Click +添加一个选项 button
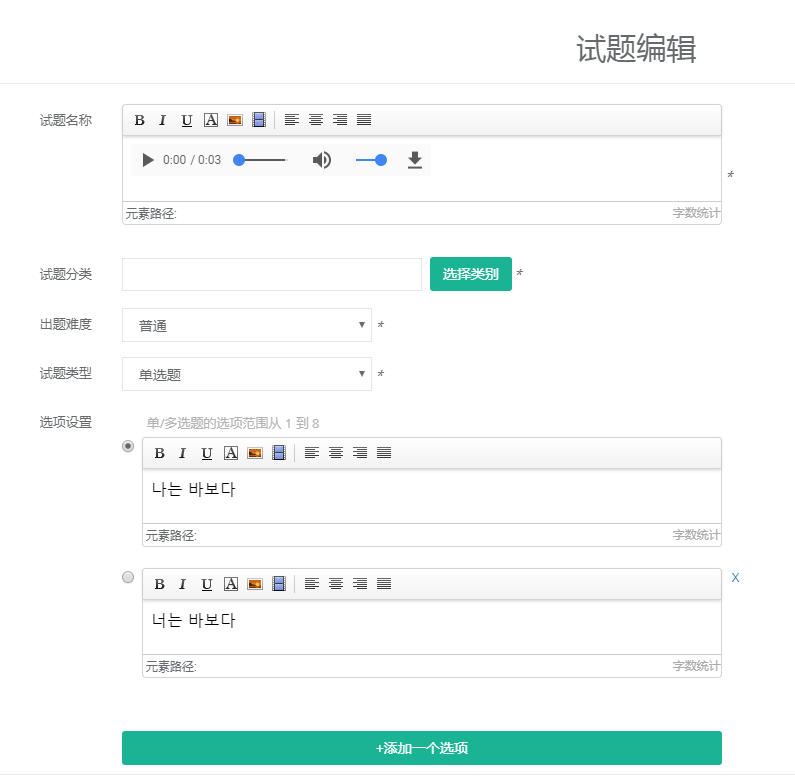Screen dimensions: 795x779 422,748
